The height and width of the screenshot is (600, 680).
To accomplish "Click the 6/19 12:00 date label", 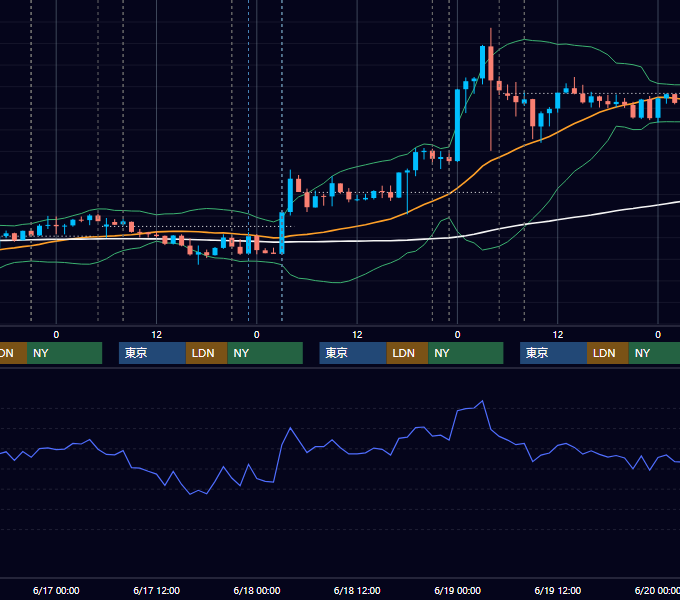I will (x=558, y=590).
